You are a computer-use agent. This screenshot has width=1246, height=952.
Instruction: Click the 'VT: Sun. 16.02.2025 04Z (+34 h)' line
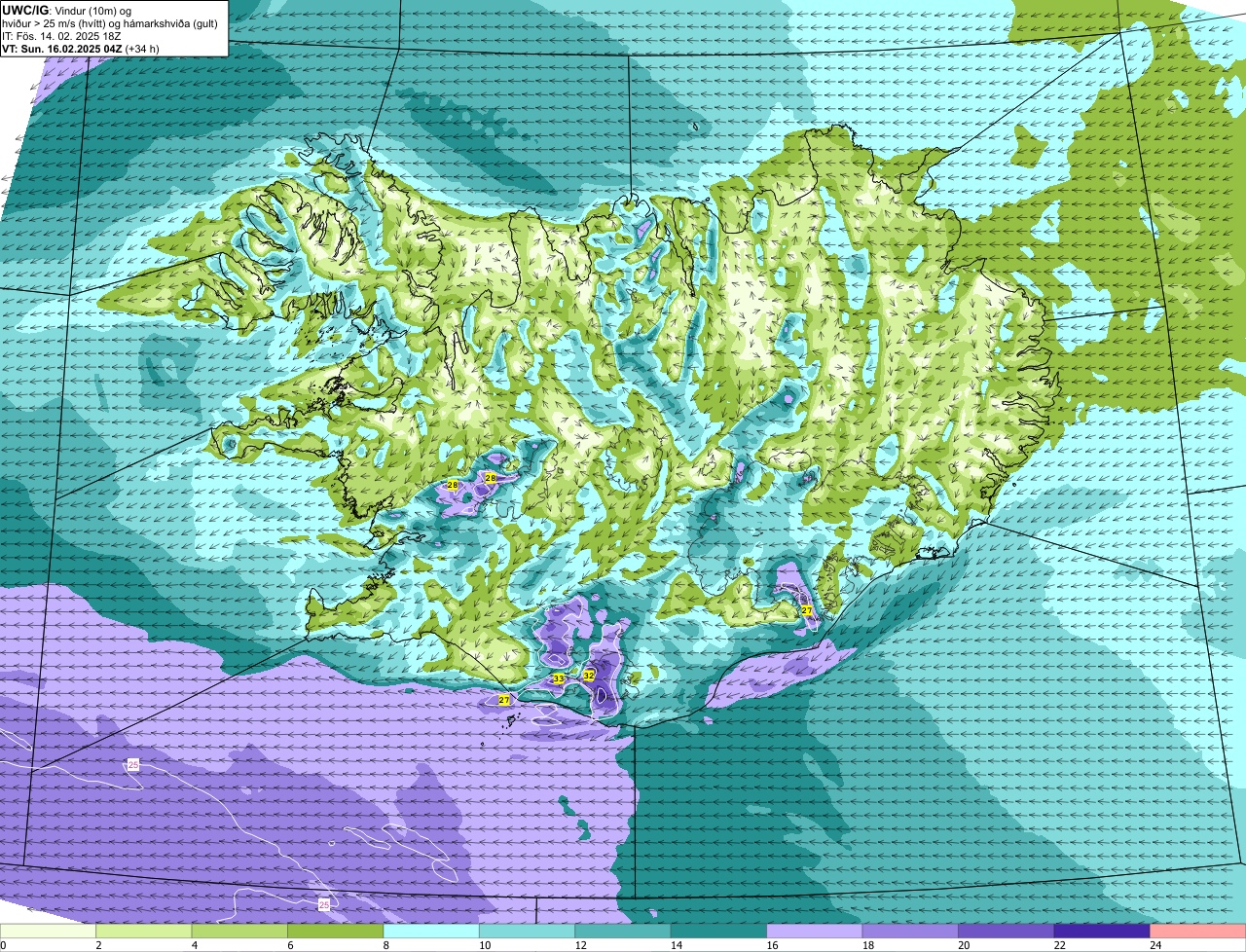[x=81, y=48]
